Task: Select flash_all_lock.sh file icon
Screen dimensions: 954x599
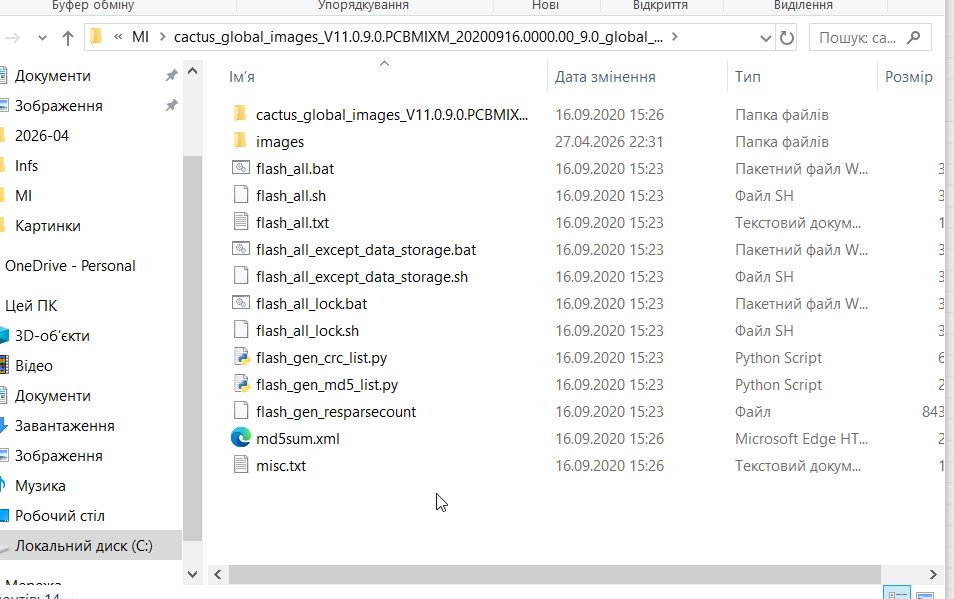Action: click(241, 330)
